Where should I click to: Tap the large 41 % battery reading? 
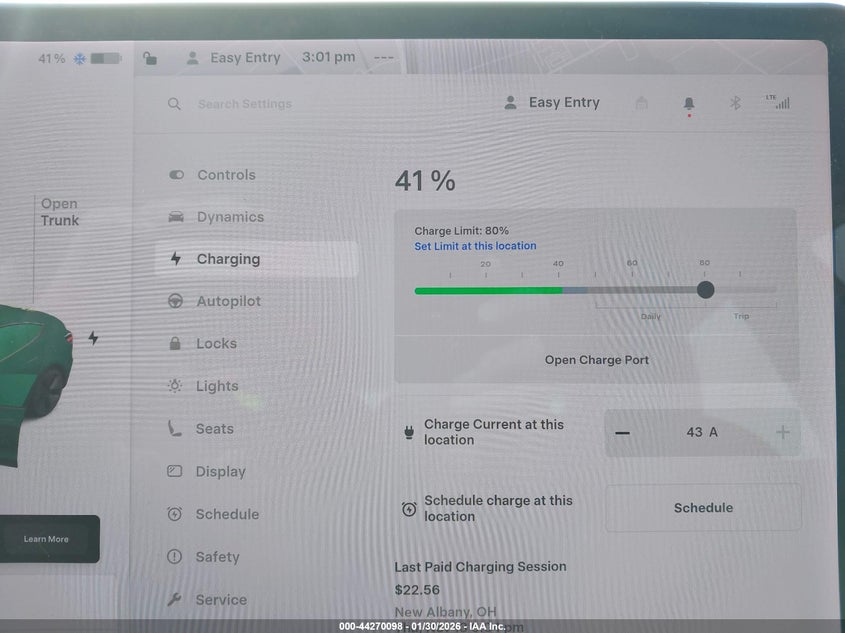[x=425, y=180]
